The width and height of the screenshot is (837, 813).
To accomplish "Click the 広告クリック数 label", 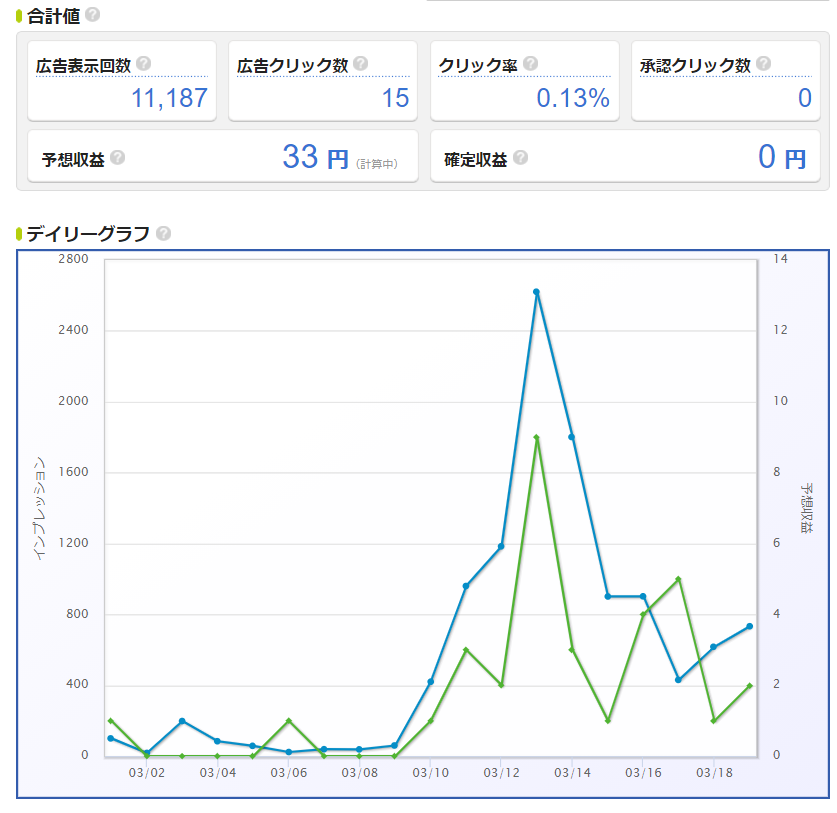I will [293, 66].
